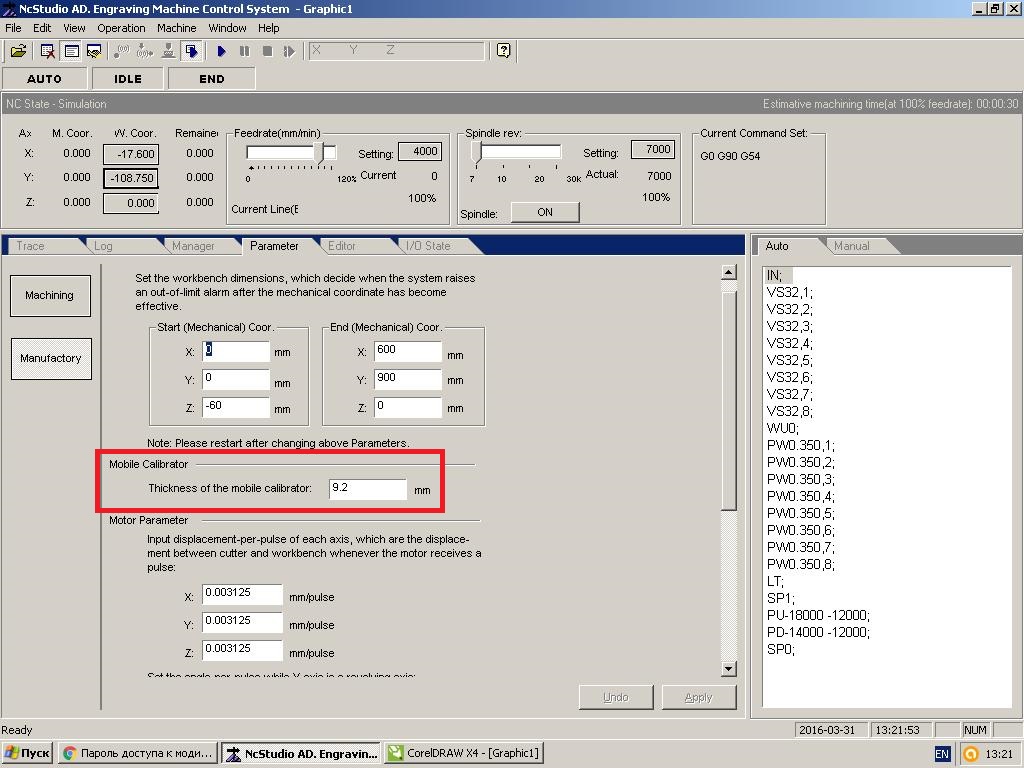Toggle the simulation mode toolbar icon
Screen dimensions: 1024x768
[191, 51]
